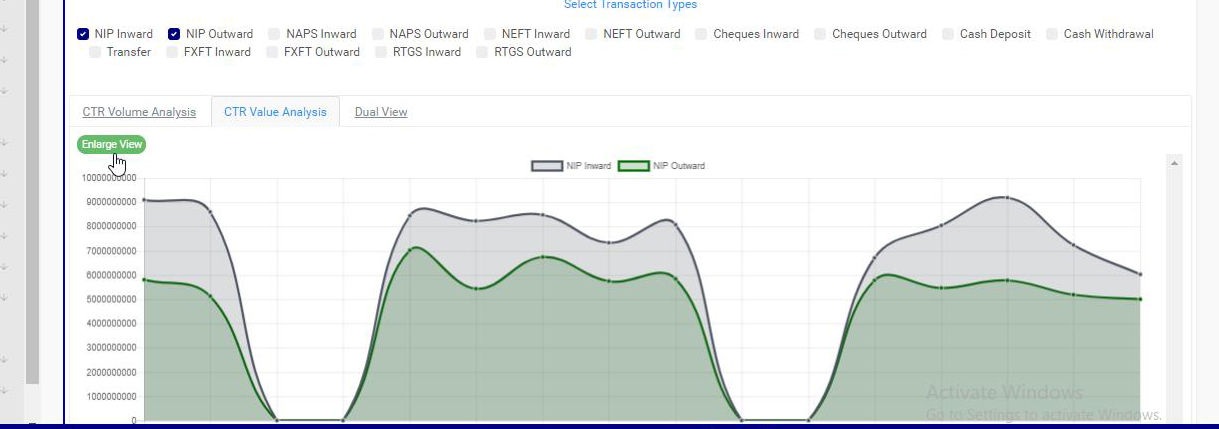Select the RTGS Outward checkbox
The width and height of the screenshot is (1219, 429).
[483, 52]
